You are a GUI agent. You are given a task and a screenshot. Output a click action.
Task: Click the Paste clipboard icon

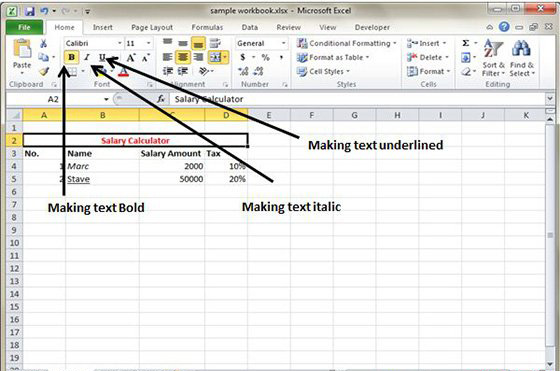(x=22, y=49)
